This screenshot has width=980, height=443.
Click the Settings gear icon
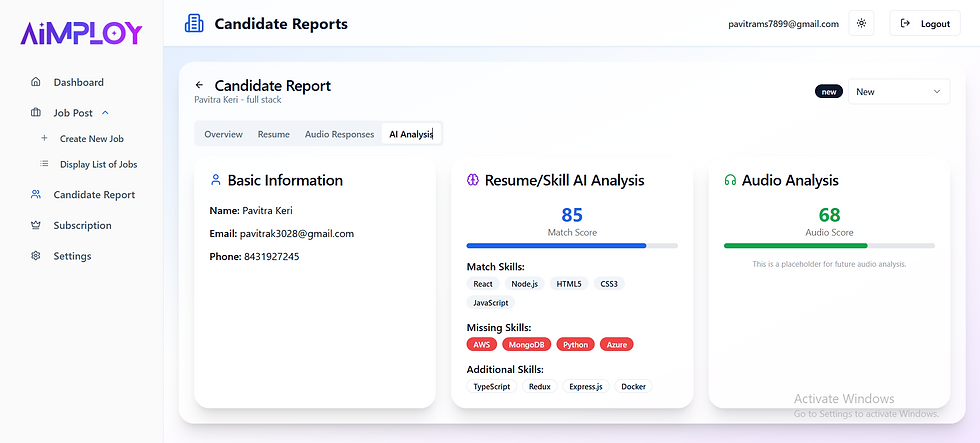point(36,256)
